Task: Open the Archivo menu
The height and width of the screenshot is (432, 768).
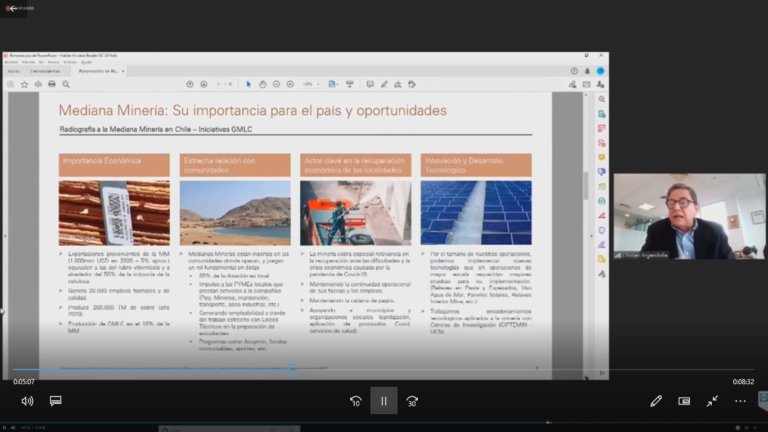Action: click(10, 62)
